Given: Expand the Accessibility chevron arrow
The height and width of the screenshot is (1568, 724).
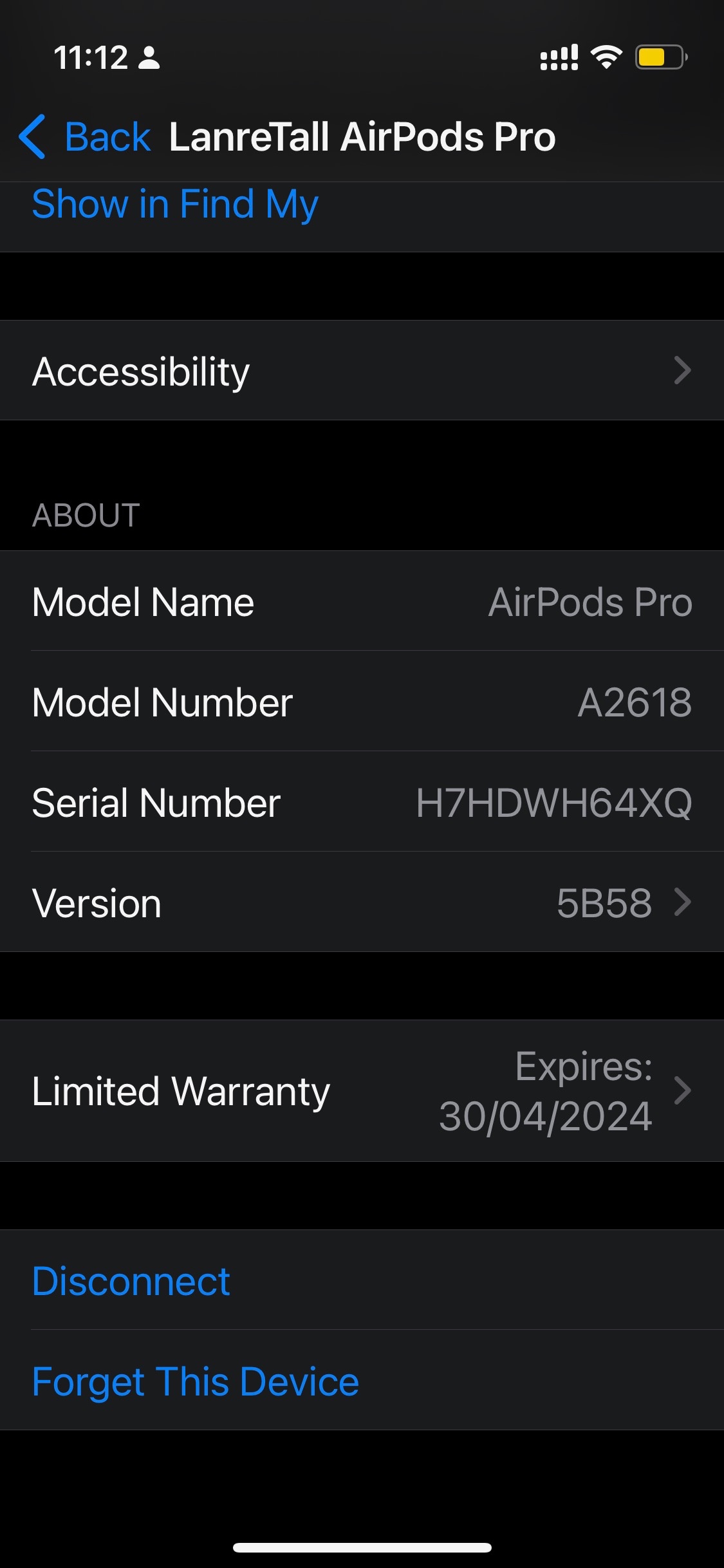Looking at the screenshot, I should 682,371.
